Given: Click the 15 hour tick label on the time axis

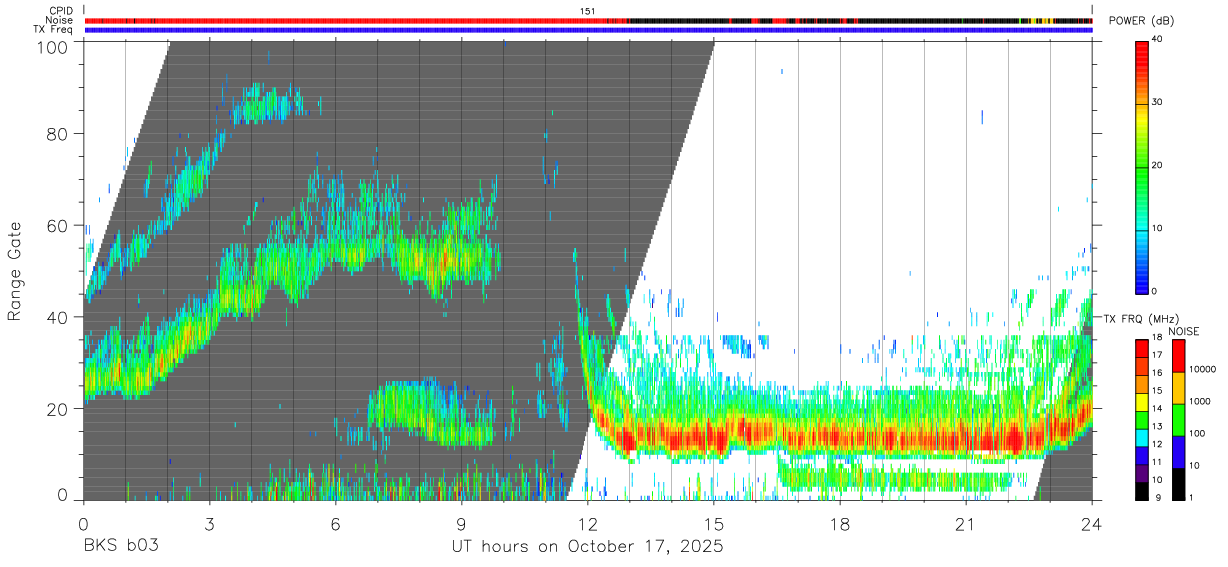Looking at the screenshot, I should 714,524.
